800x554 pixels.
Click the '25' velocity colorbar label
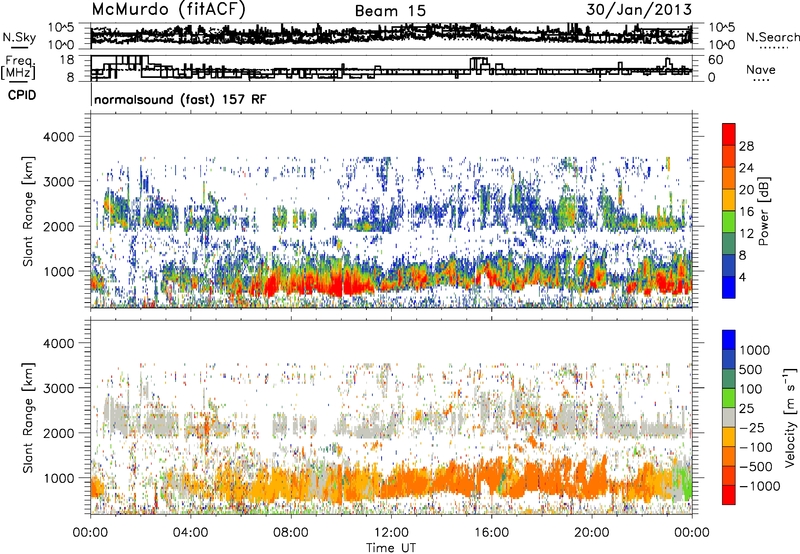pyautogui.click(x=747, y=409)
